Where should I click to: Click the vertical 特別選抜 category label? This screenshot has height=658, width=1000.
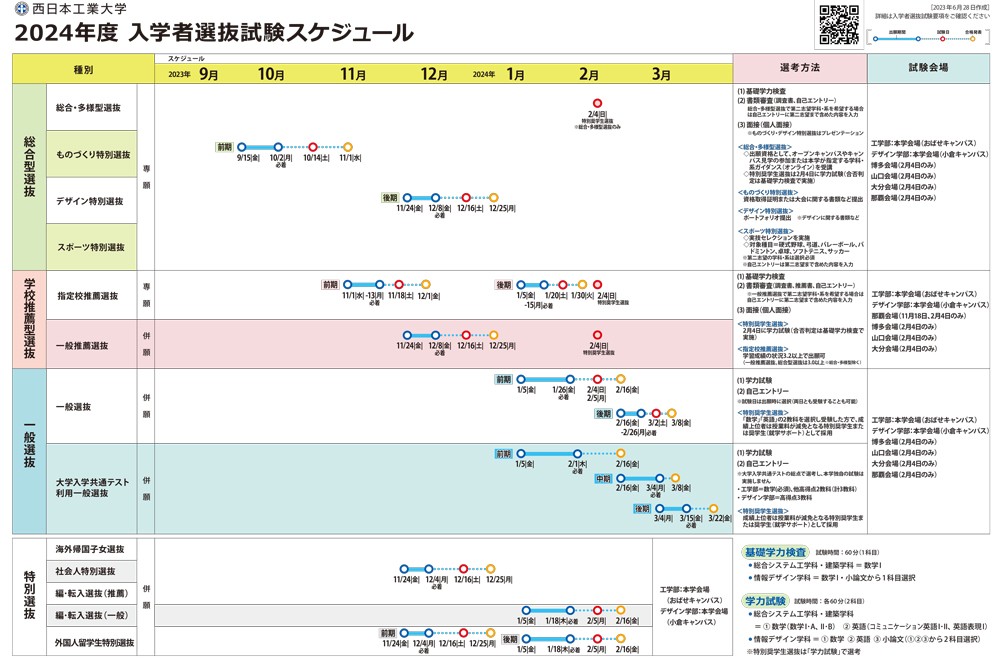pos(29,595)
